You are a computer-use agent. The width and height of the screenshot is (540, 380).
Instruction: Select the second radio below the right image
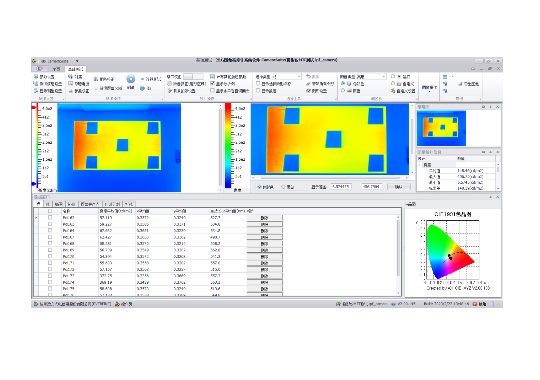283,187
